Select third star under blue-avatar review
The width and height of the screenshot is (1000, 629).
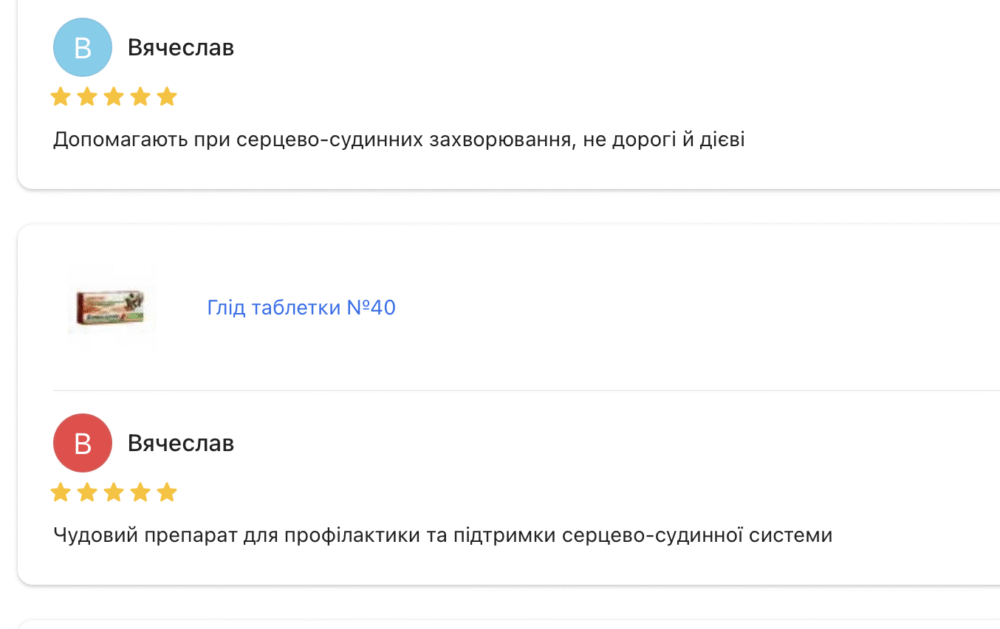point(114,97)
